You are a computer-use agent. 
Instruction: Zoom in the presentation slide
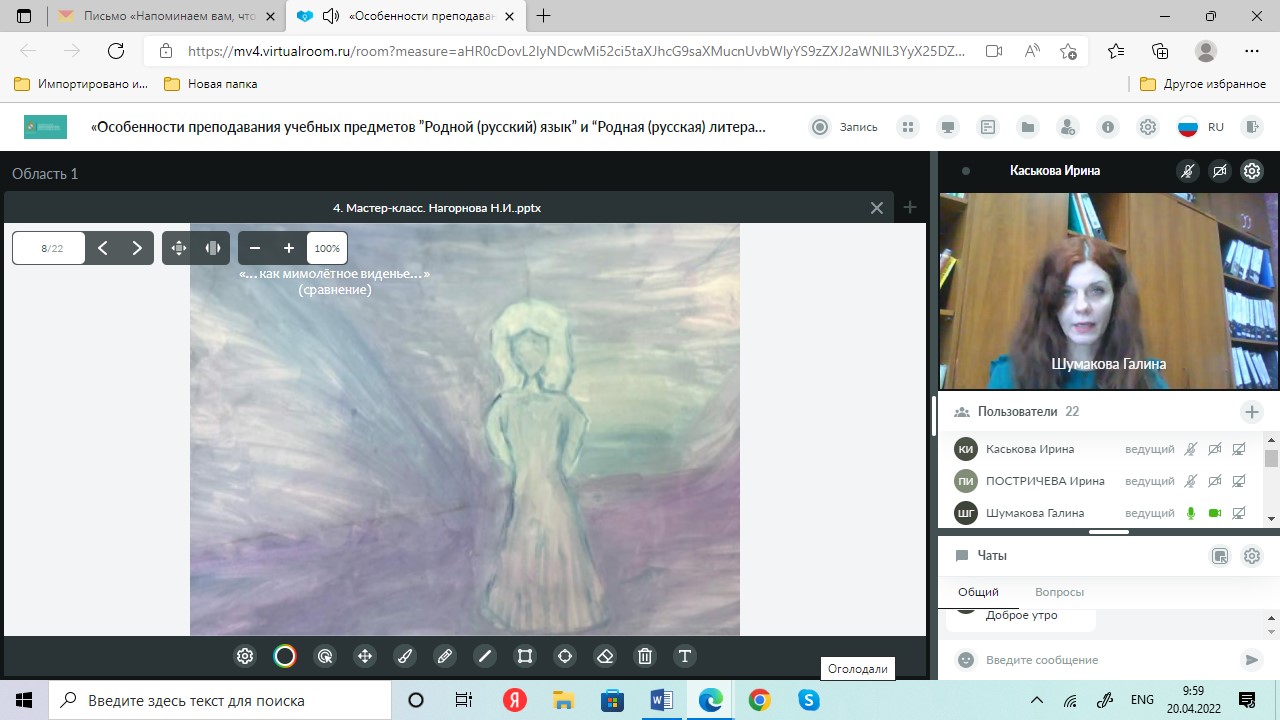click(289, 248)
